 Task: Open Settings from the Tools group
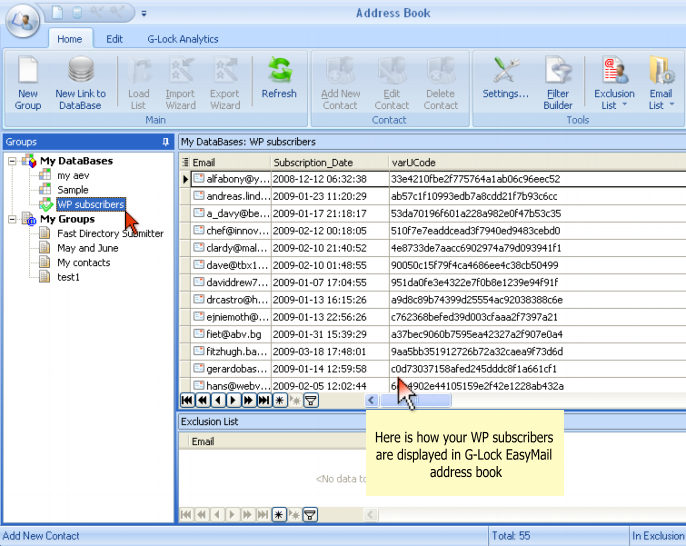coord(505,82)
